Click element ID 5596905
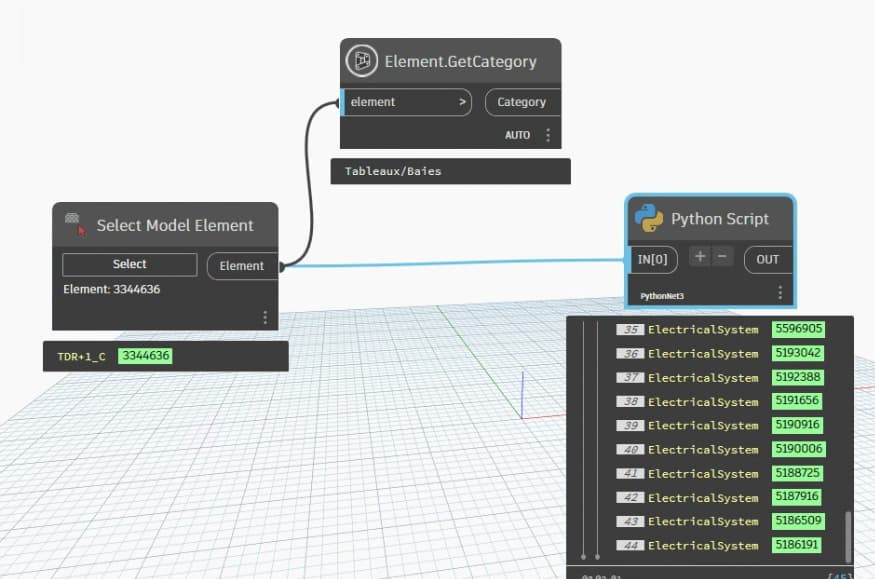Viewport: 875px width, 579px height. (799, 329)
